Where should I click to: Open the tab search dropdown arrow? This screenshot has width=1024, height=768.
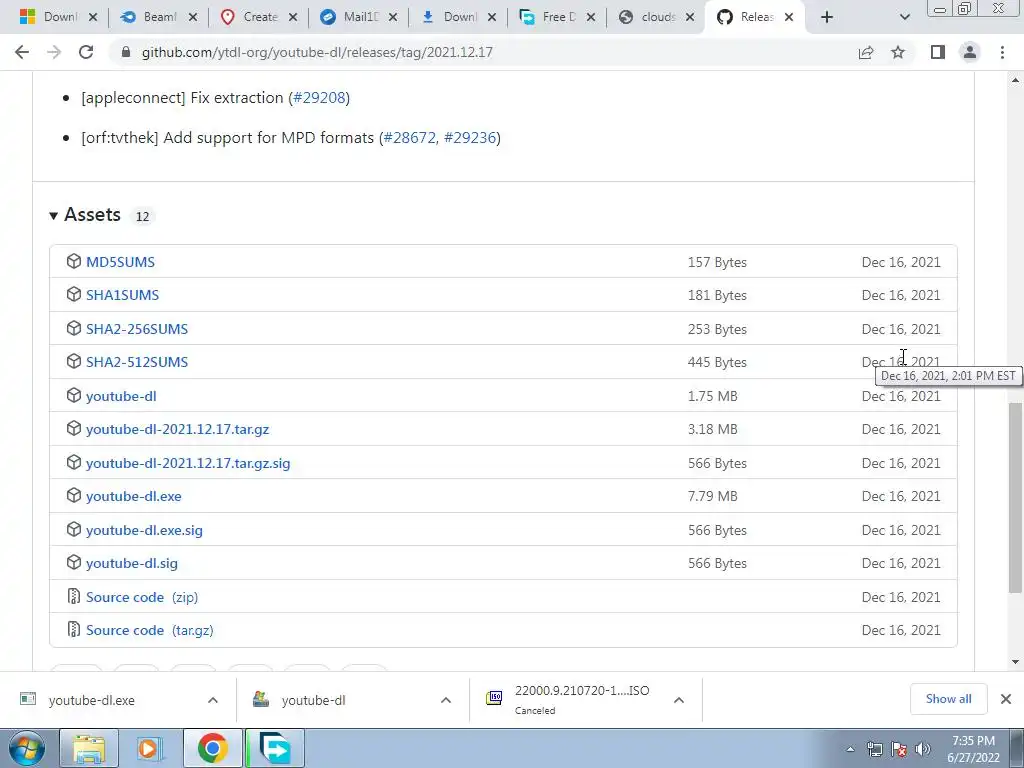pos(904,17)
